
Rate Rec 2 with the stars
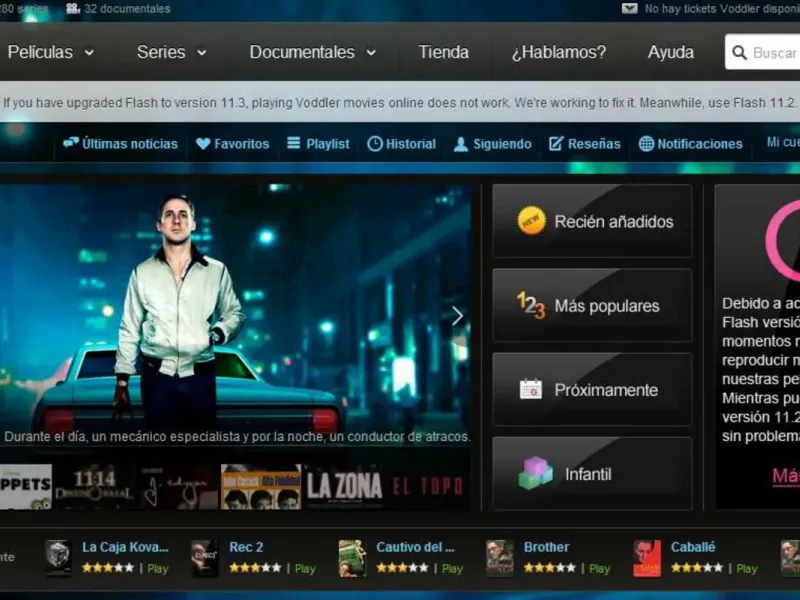255,567
